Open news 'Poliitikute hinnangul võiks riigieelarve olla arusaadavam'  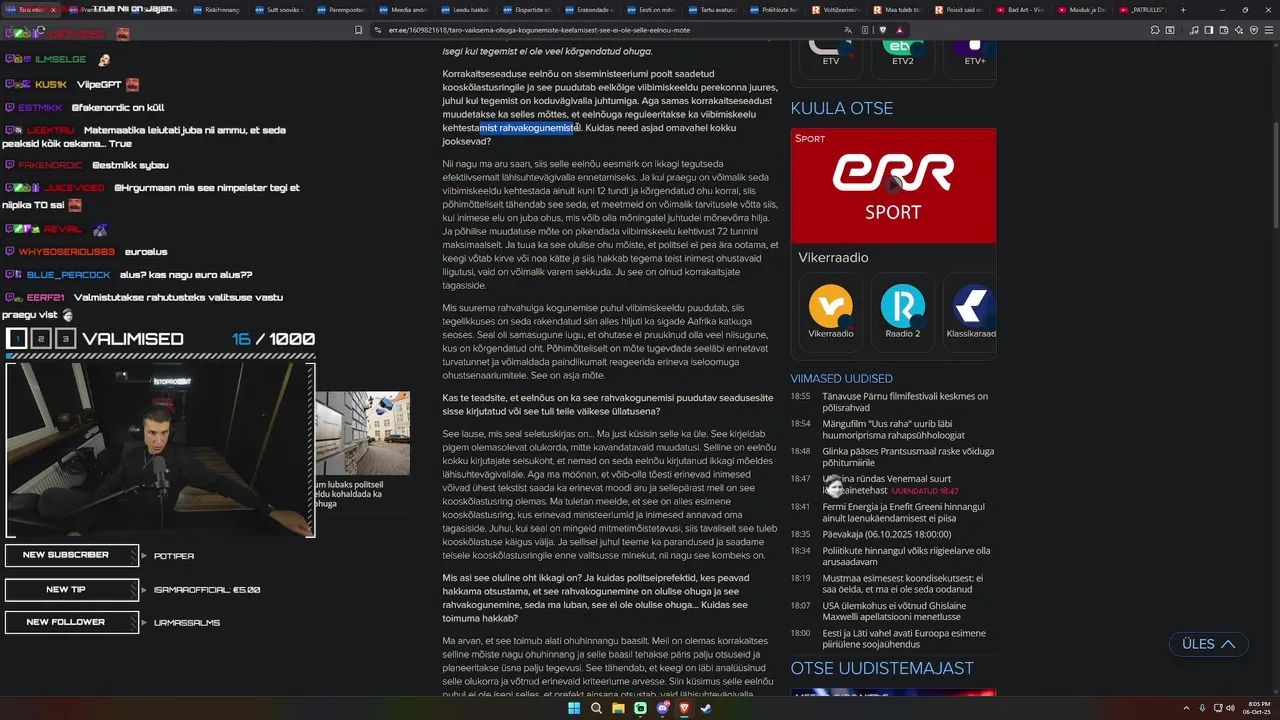pos(906,556)
